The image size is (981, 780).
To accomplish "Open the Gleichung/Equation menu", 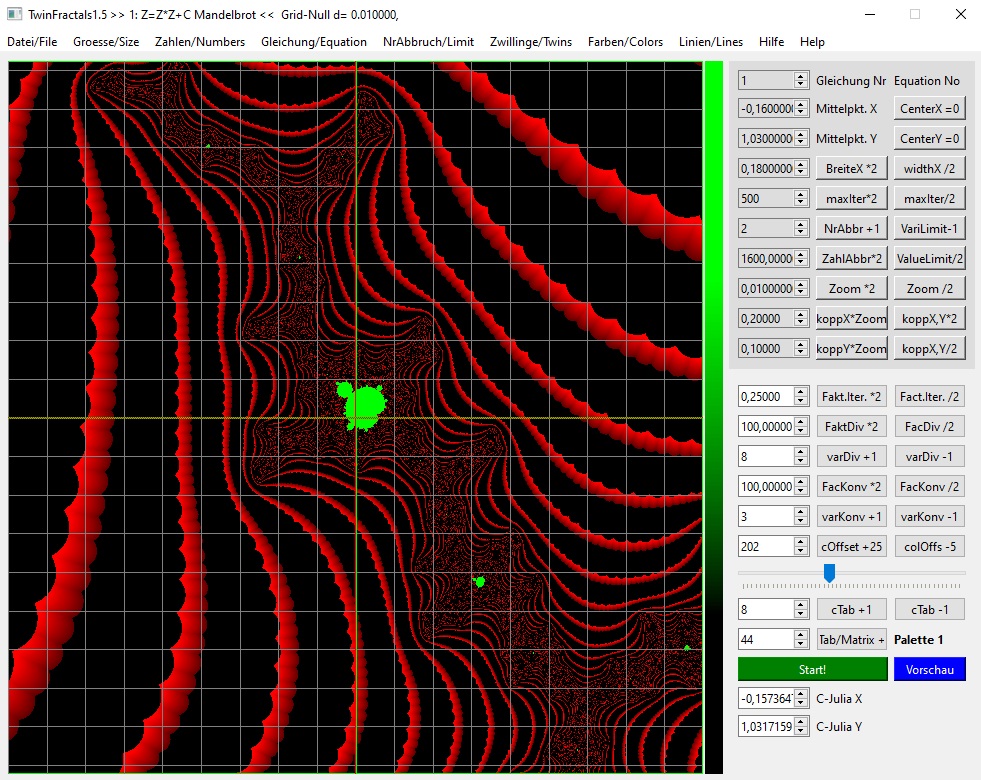I will point(313,42).
